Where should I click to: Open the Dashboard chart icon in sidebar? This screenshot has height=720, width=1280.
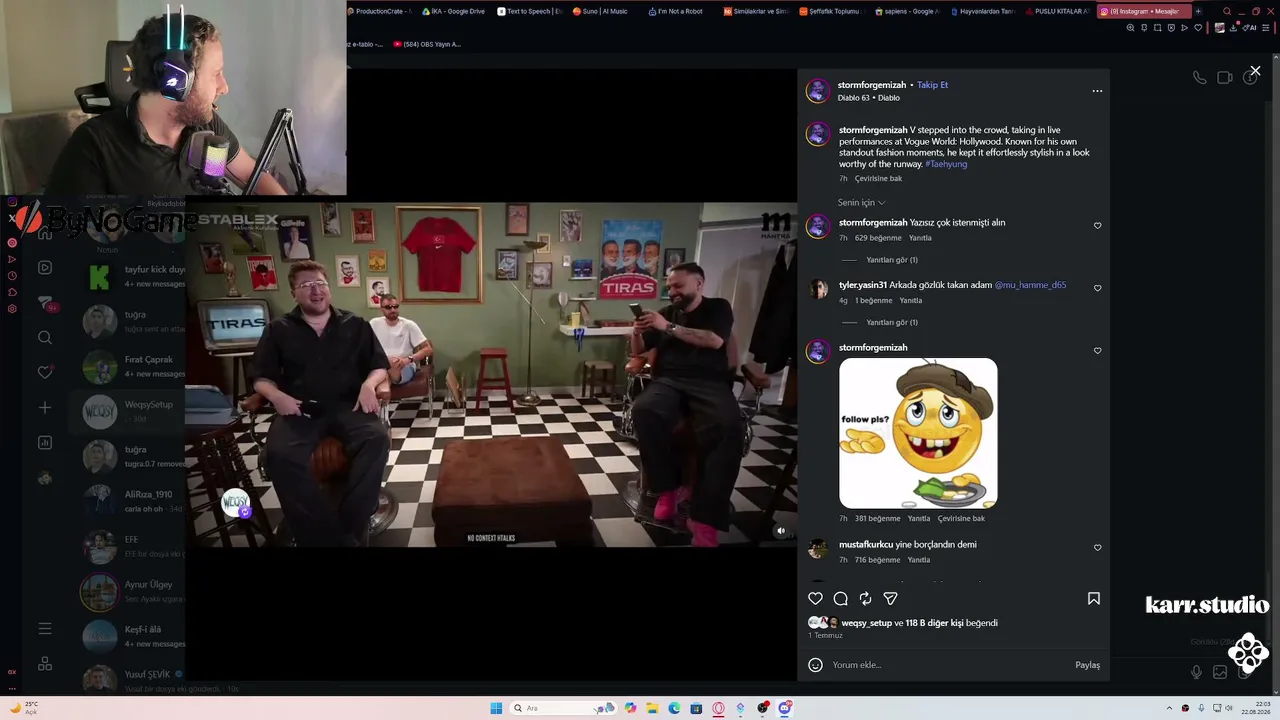[45, 442]
